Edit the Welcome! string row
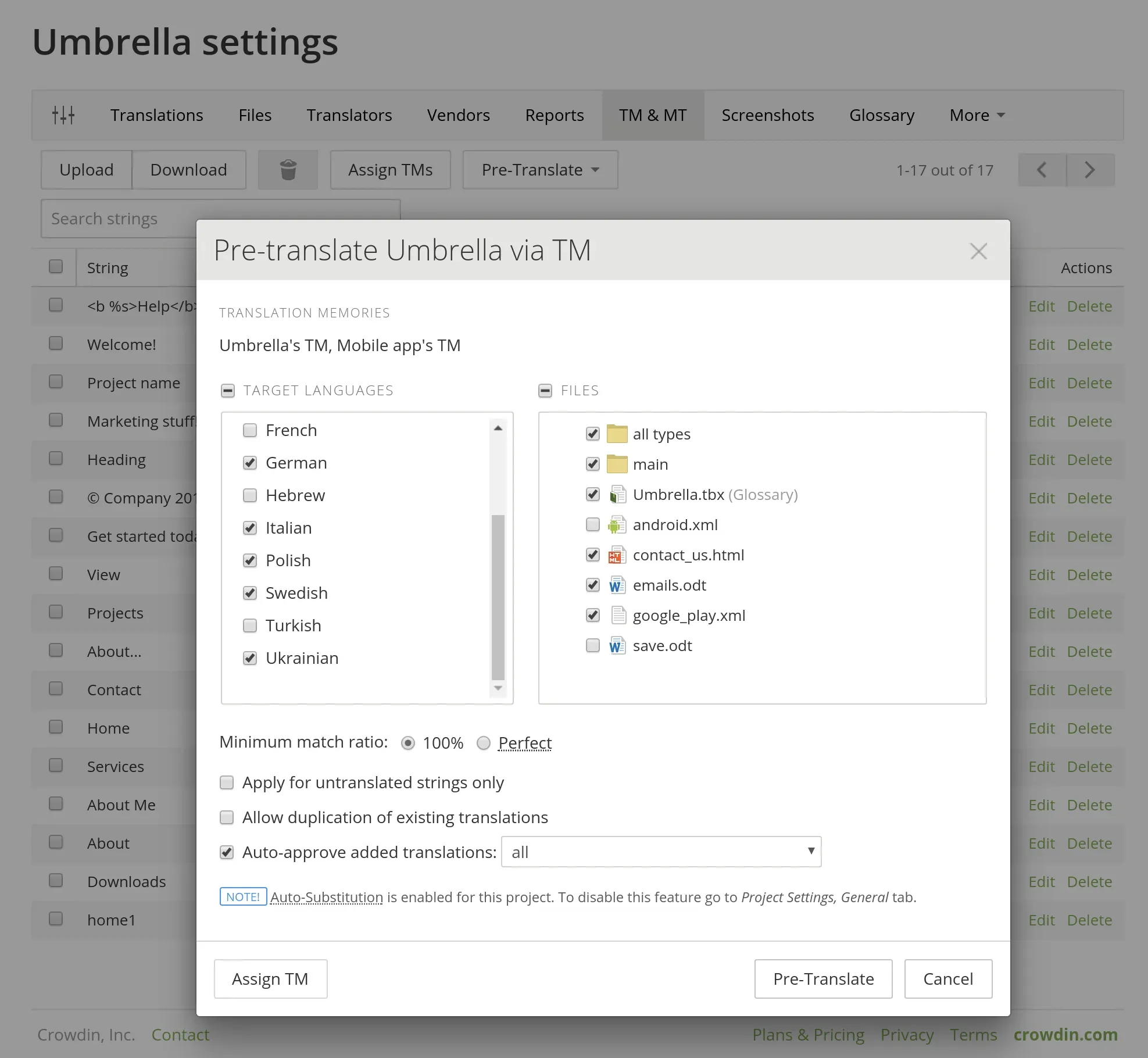Viewport: 1148px width, 1058px height. [1042, 345]
